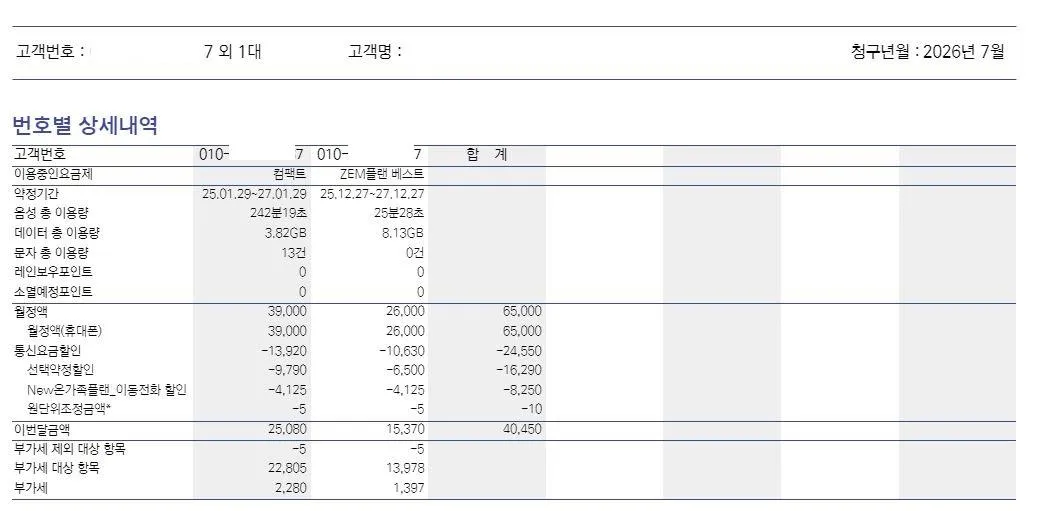Select the 합계 column header
The width and height of the screenshot is (1056, 511).
point(486,155)
